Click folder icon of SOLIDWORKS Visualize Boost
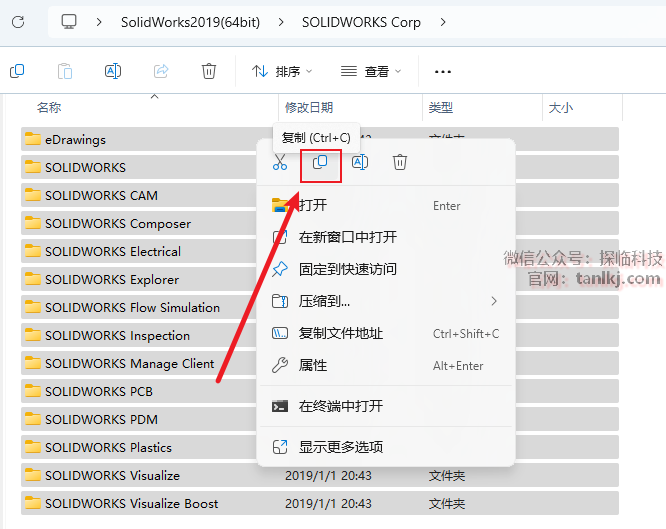The image size is (666, 529). (x=33, y=503)
